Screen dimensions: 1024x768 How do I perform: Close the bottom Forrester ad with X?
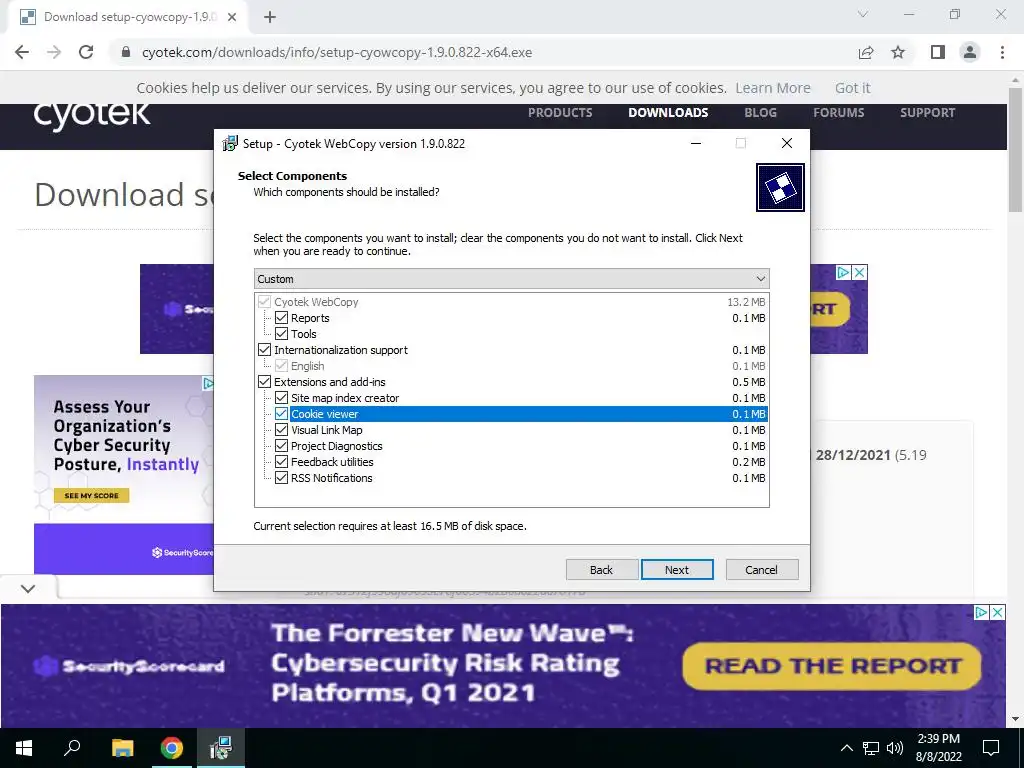coord(998,613)
